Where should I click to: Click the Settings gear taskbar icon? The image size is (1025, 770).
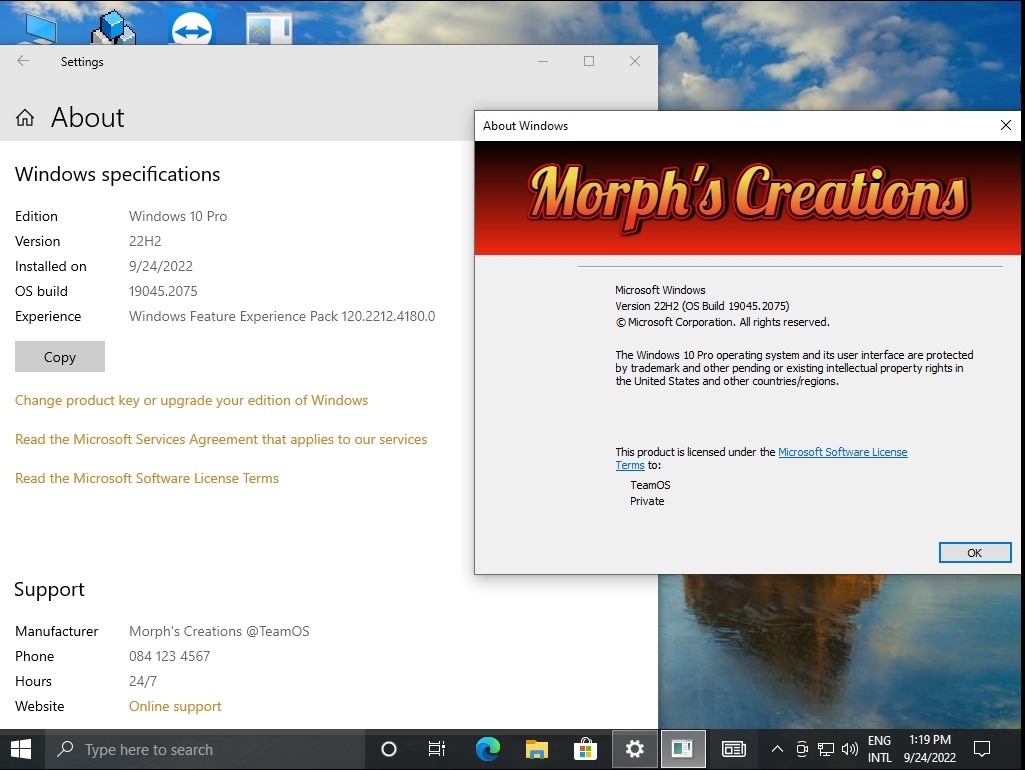pos(634,749)
